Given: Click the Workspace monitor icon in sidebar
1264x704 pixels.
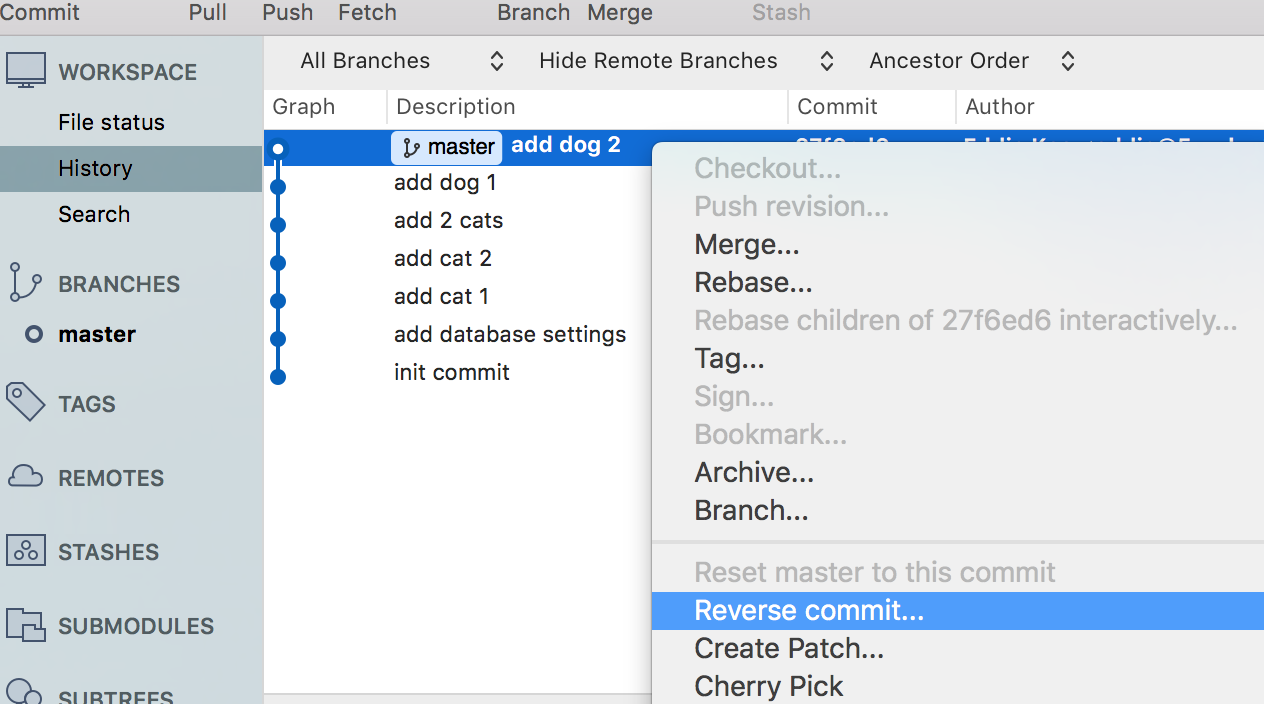Looking at the screenshot, I should pyautogui.click(x=26, y=71).
